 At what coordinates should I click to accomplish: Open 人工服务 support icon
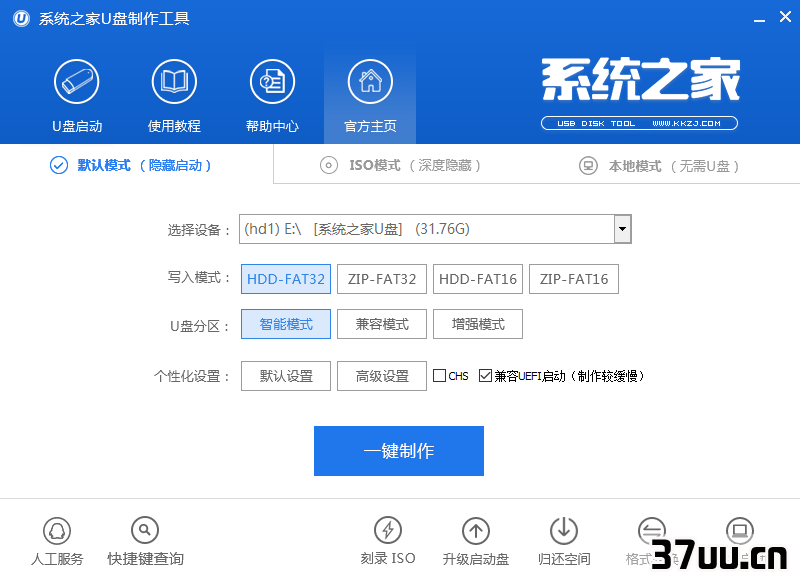point(57,531)
